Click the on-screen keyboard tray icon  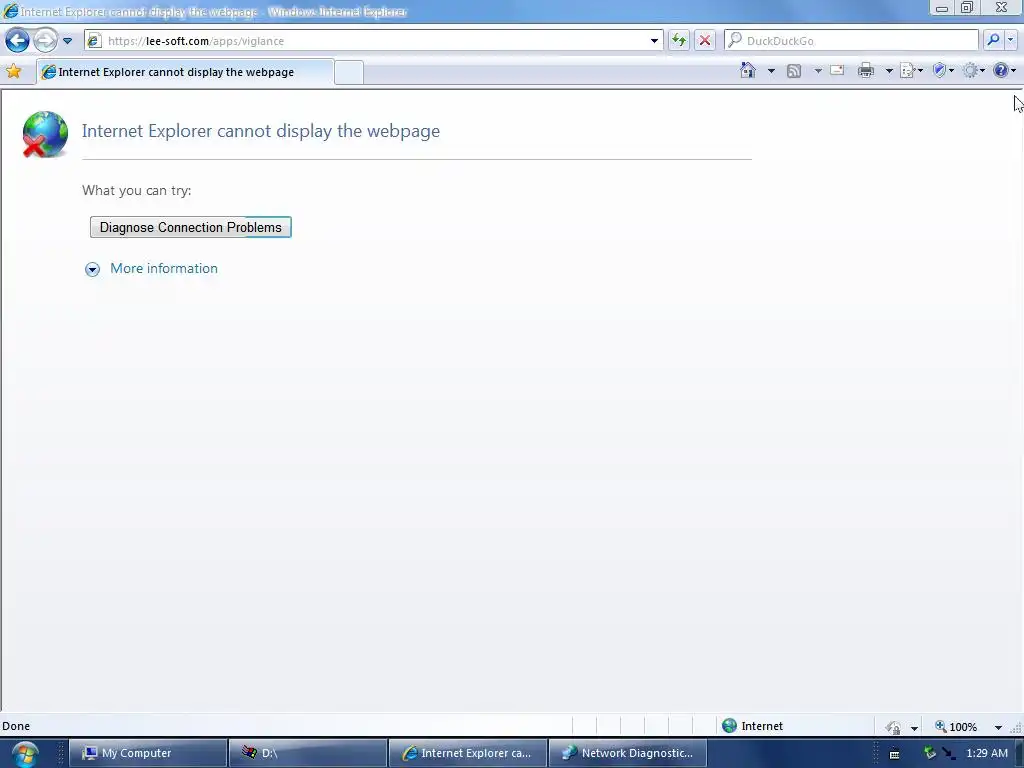(x=895, y=754)
